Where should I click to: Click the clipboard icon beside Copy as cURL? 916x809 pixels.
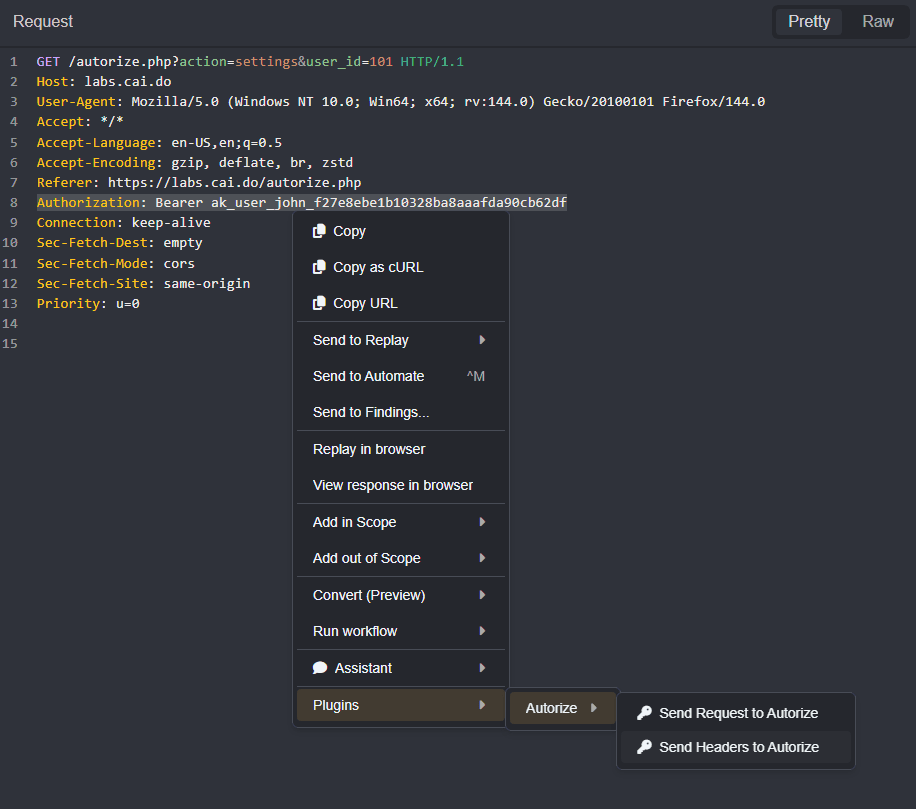(x=319, y=267)
